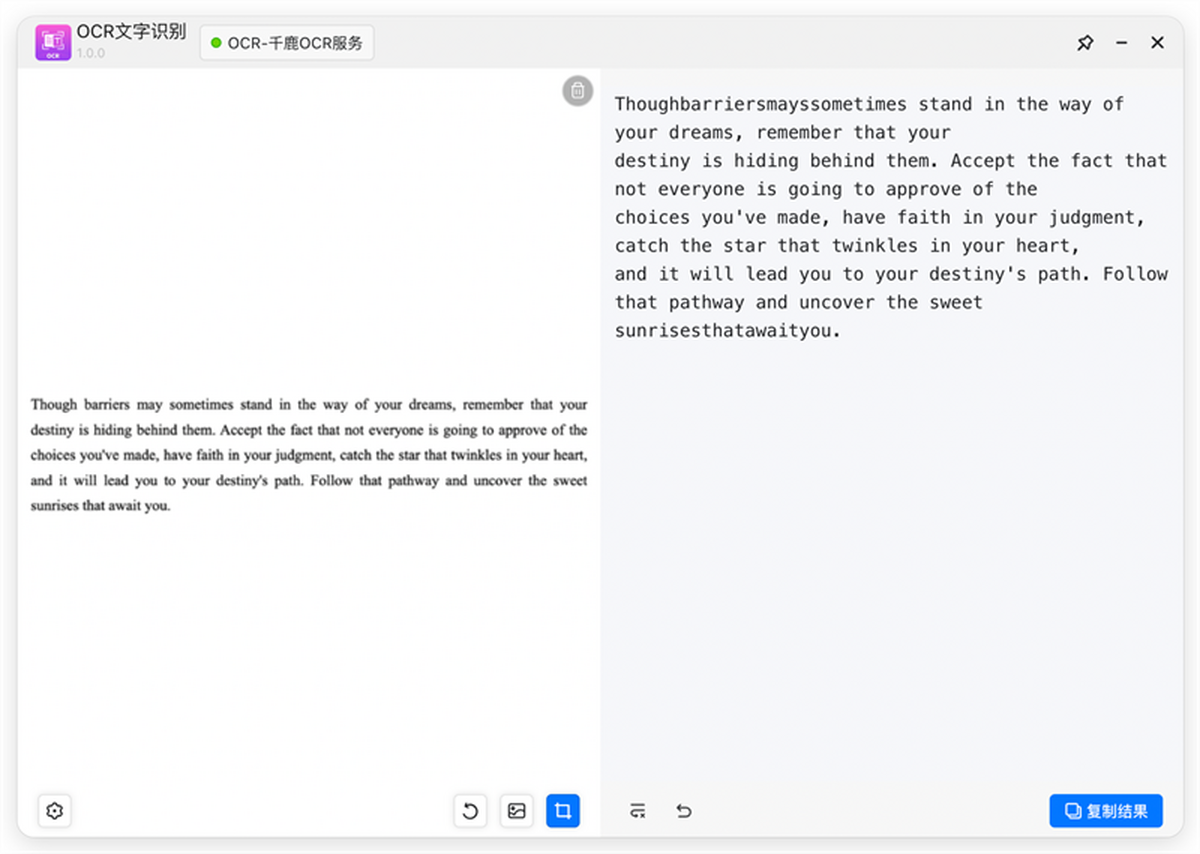Close the OCR文字识别 window

click(x=1157, y=43)
